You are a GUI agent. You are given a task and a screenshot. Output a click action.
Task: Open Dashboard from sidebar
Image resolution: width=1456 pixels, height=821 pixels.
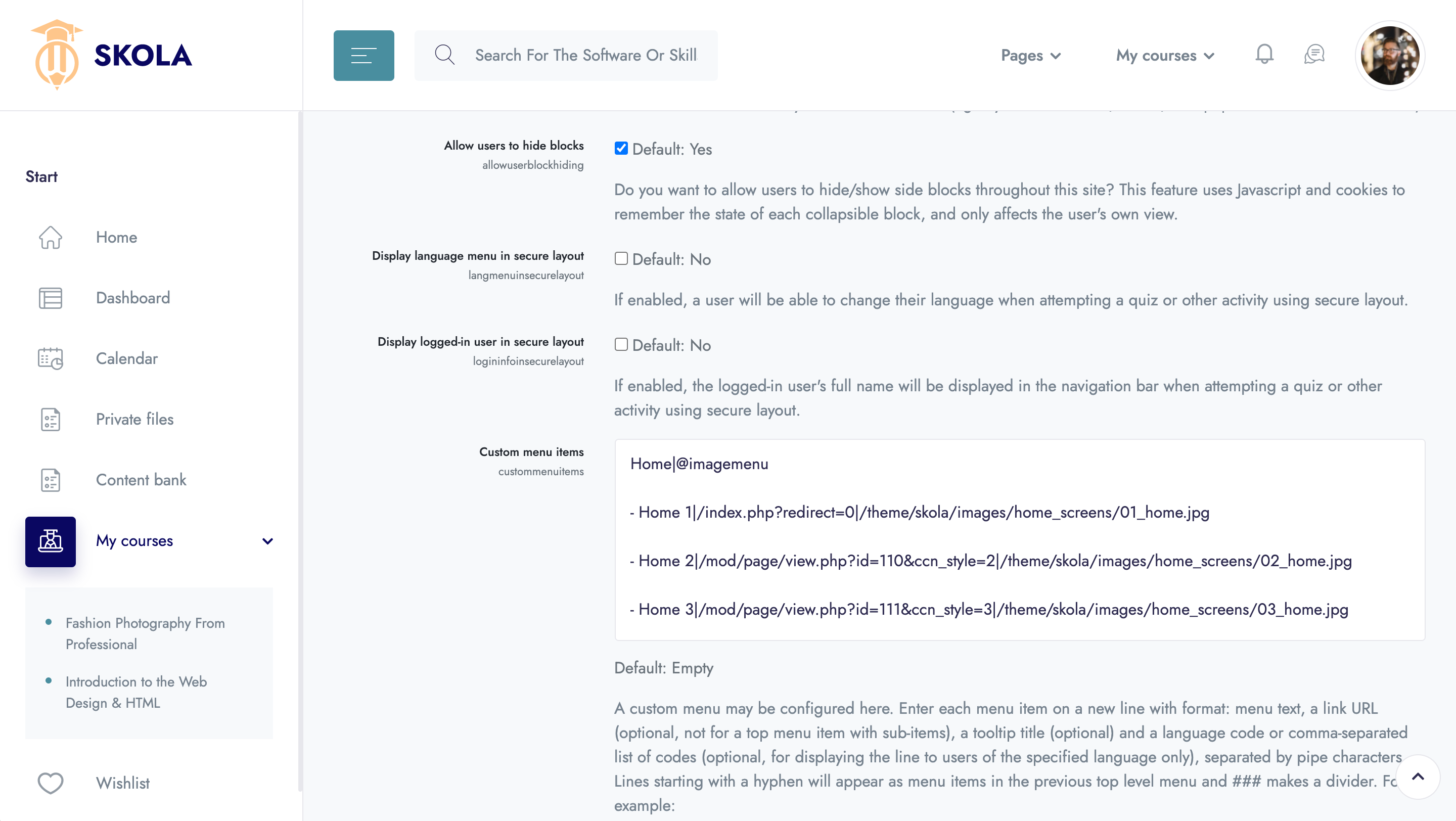(133, 298)
